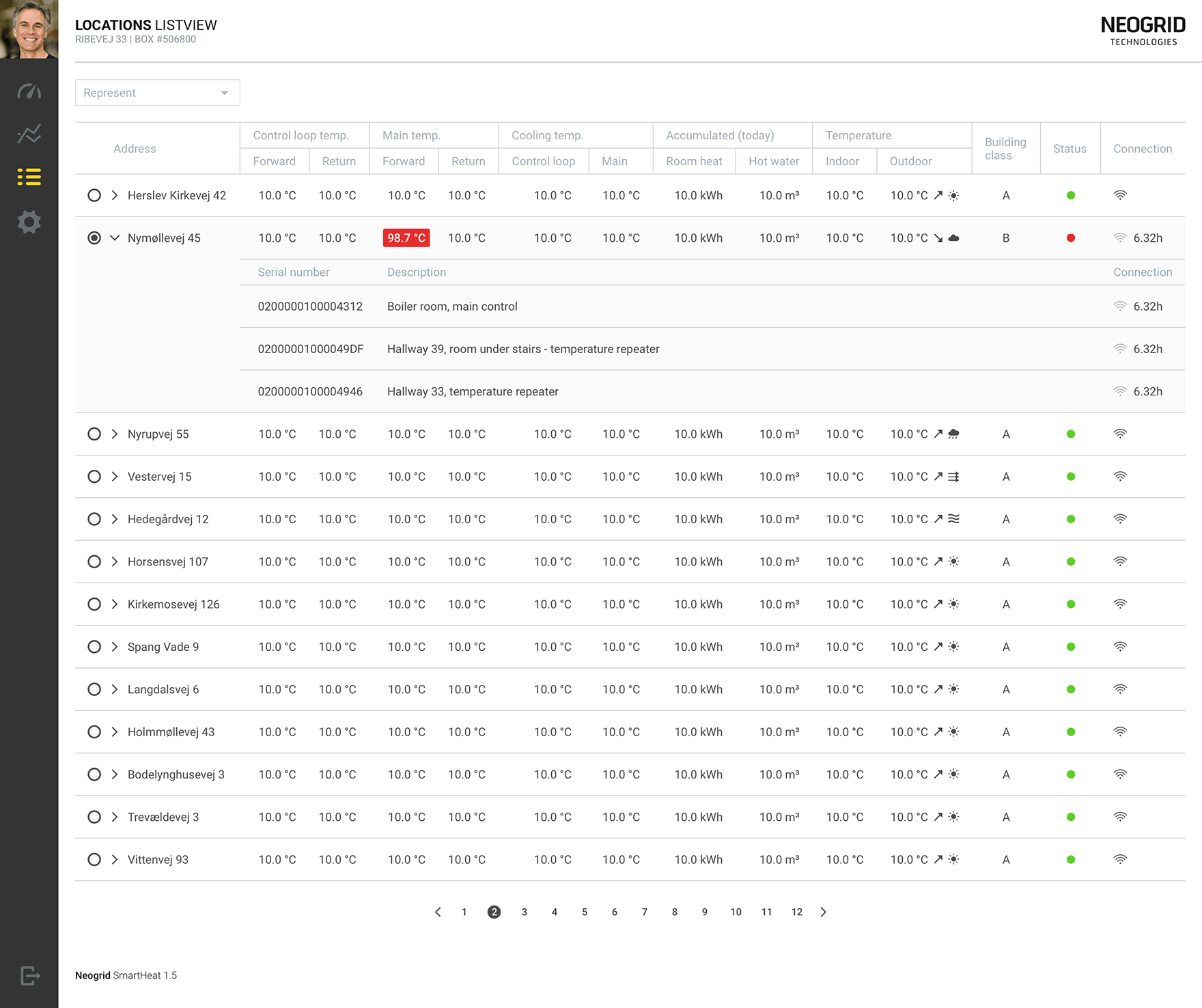Select the Herslev Kirkevej 42 radio button
This screenshot has height=1008, width=1202.
[x=94, y=195]
